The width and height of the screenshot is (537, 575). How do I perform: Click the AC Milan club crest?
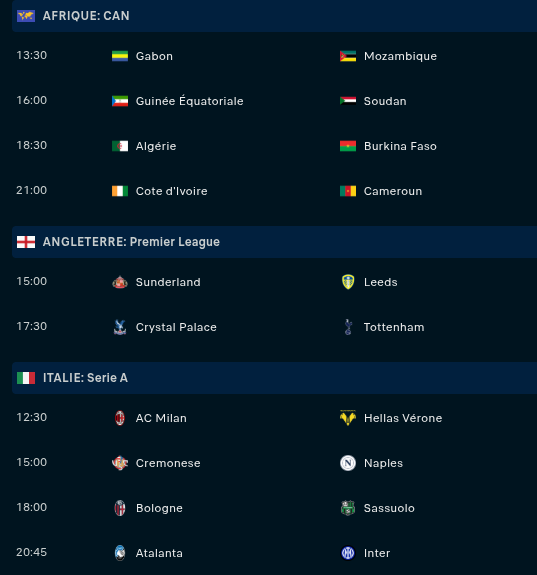(x=120, y=418)
